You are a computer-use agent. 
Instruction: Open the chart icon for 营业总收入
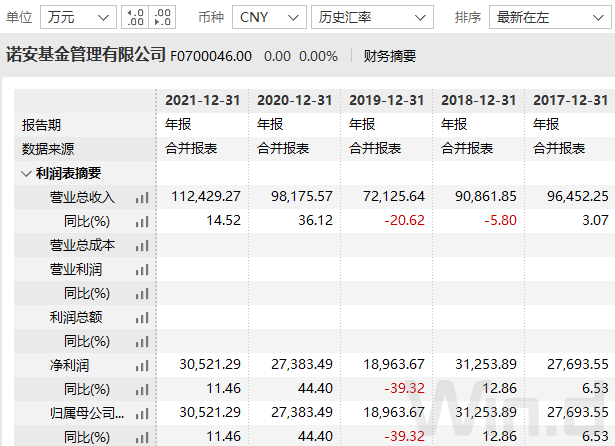click(142, 197)
